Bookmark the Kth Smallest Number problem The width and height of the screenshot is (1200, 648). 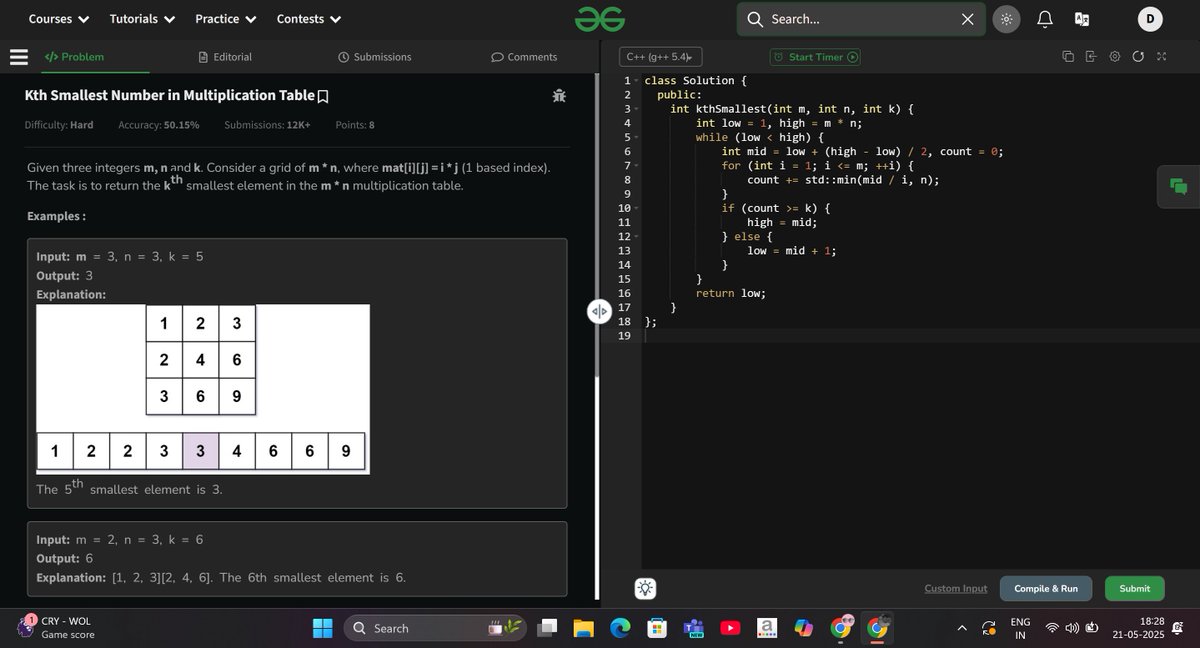pos(323,97)
